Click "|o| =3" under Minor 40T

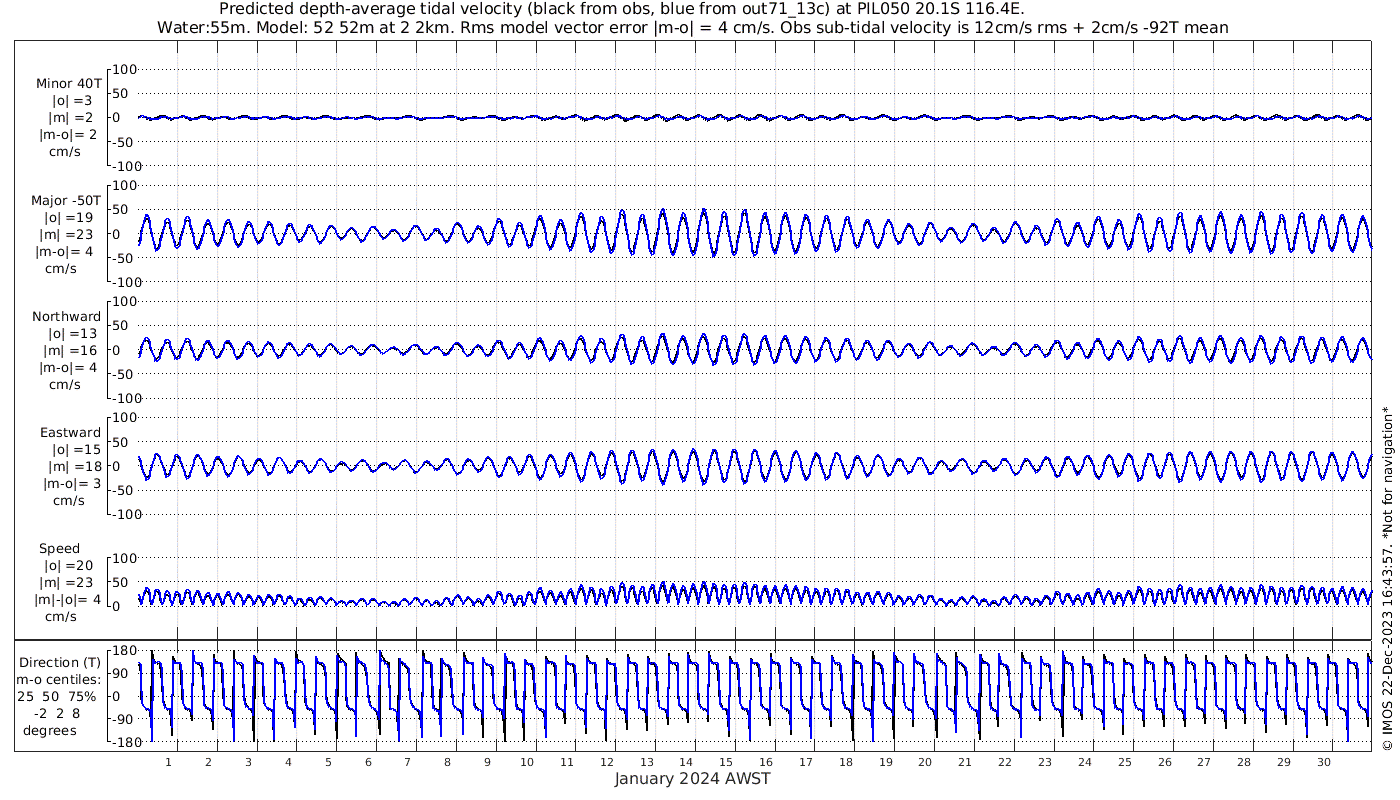click(72, 101)
